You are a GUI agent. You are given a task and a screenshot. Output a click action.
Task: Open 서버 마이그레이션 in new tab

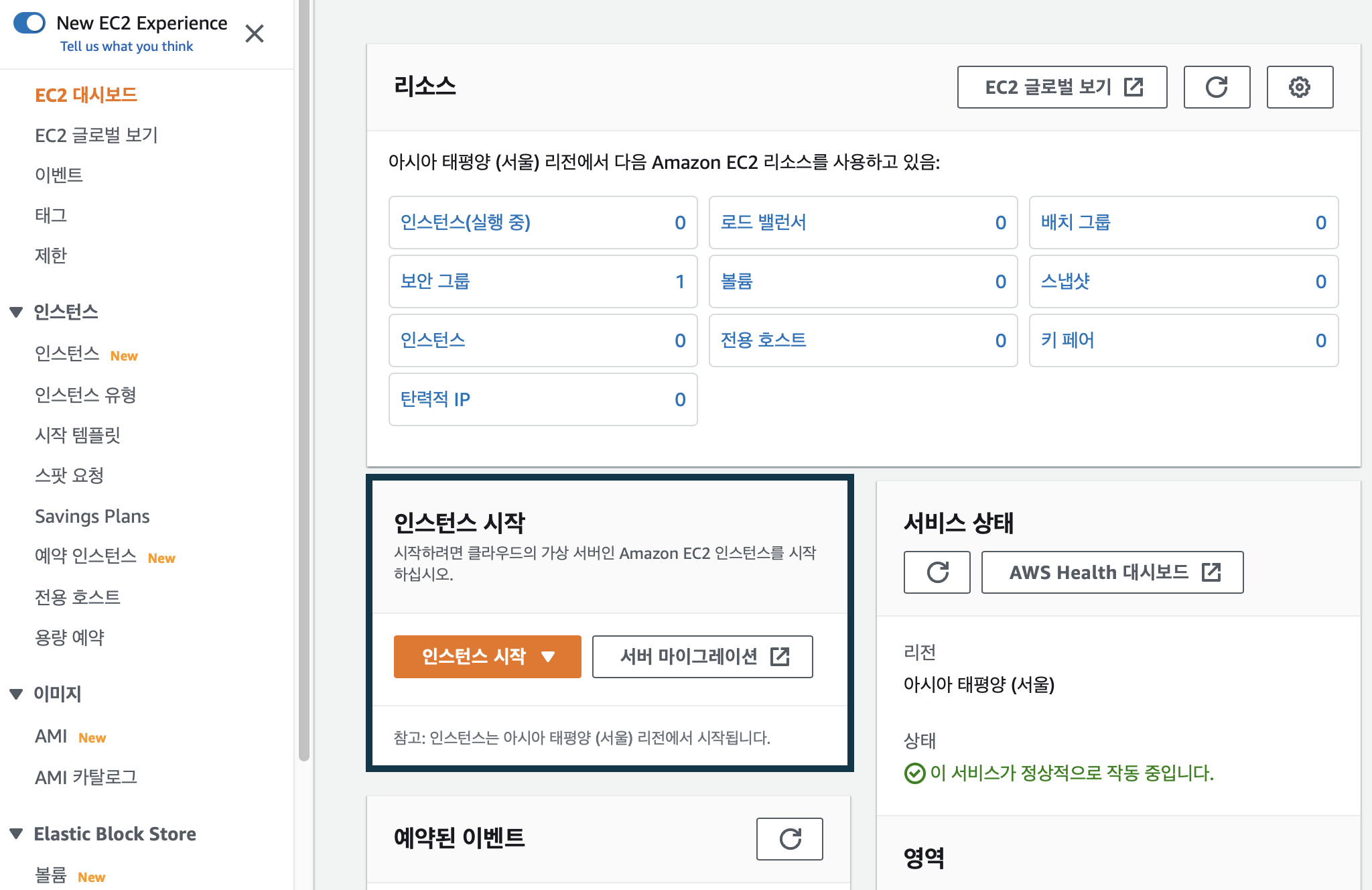(701, 657)
